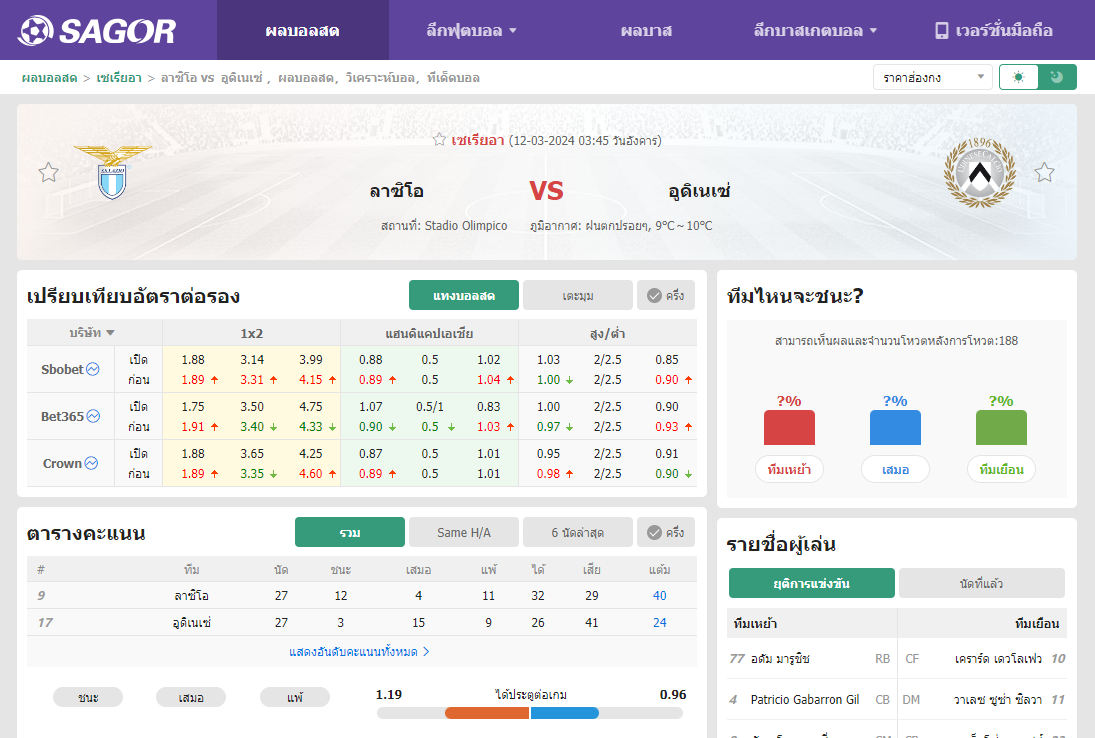Open Sbobet odds trend icon
1095x738 pixels.
[92, 369]
